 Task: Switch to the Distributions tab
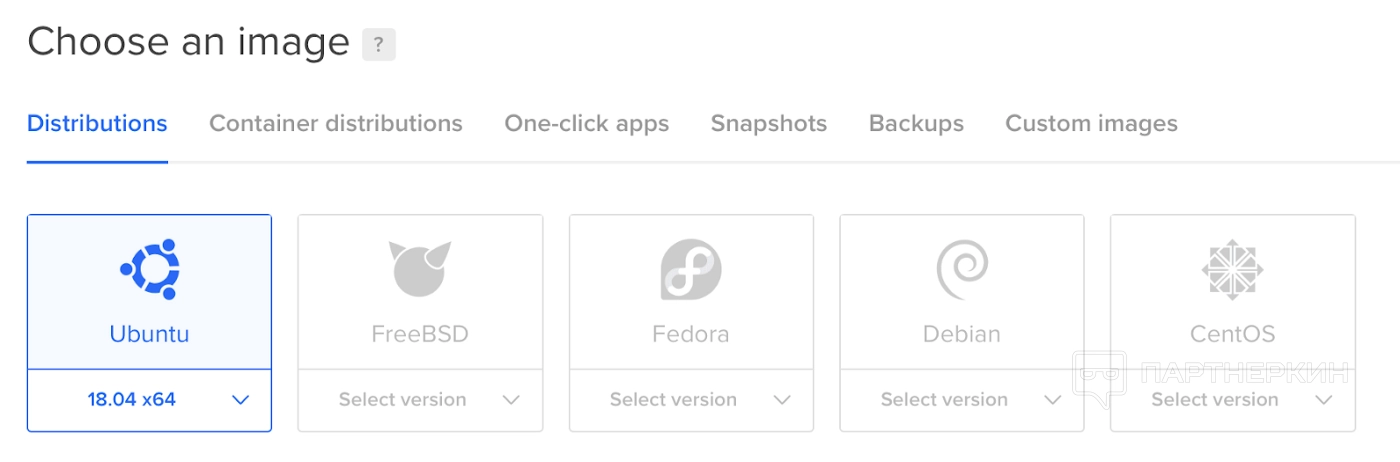click(97, 124)
